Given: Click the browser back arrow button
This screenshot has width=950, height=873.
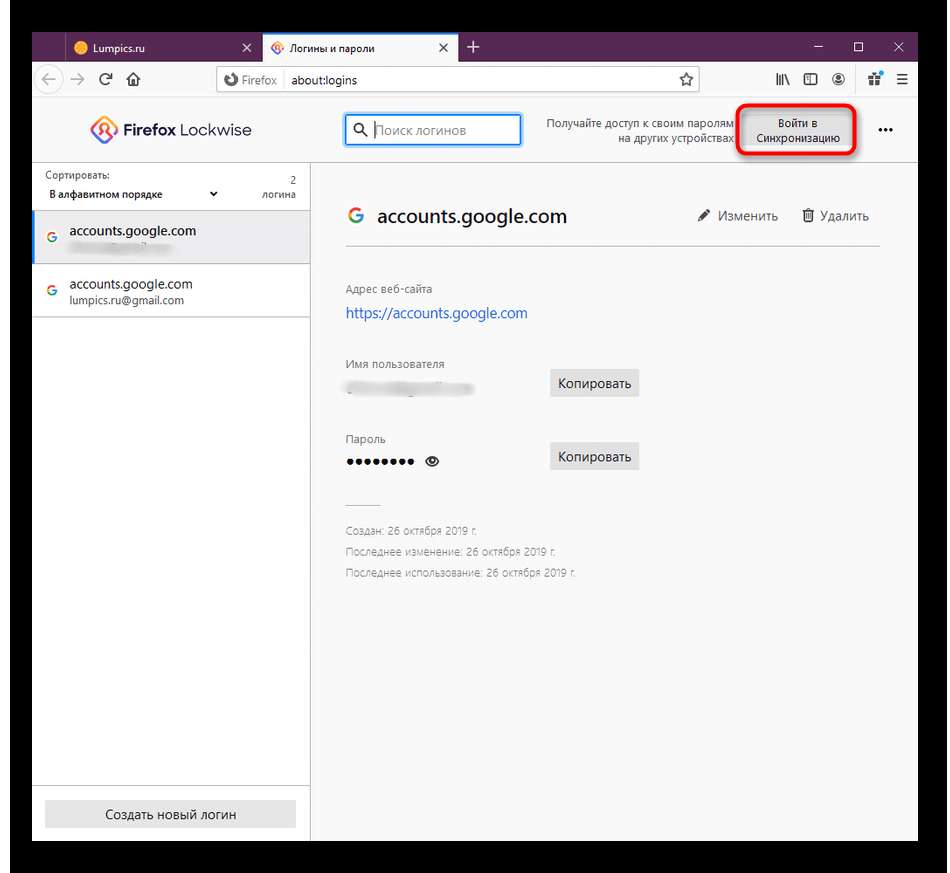Looking at the screenshot, I should (x=49, y=79).
